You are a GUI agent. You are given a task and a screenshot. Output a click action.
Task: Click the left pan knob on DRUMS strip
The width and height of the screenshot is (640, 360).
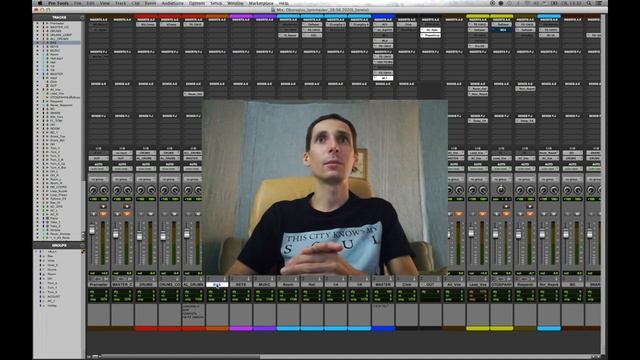click(x=141, y=190)
